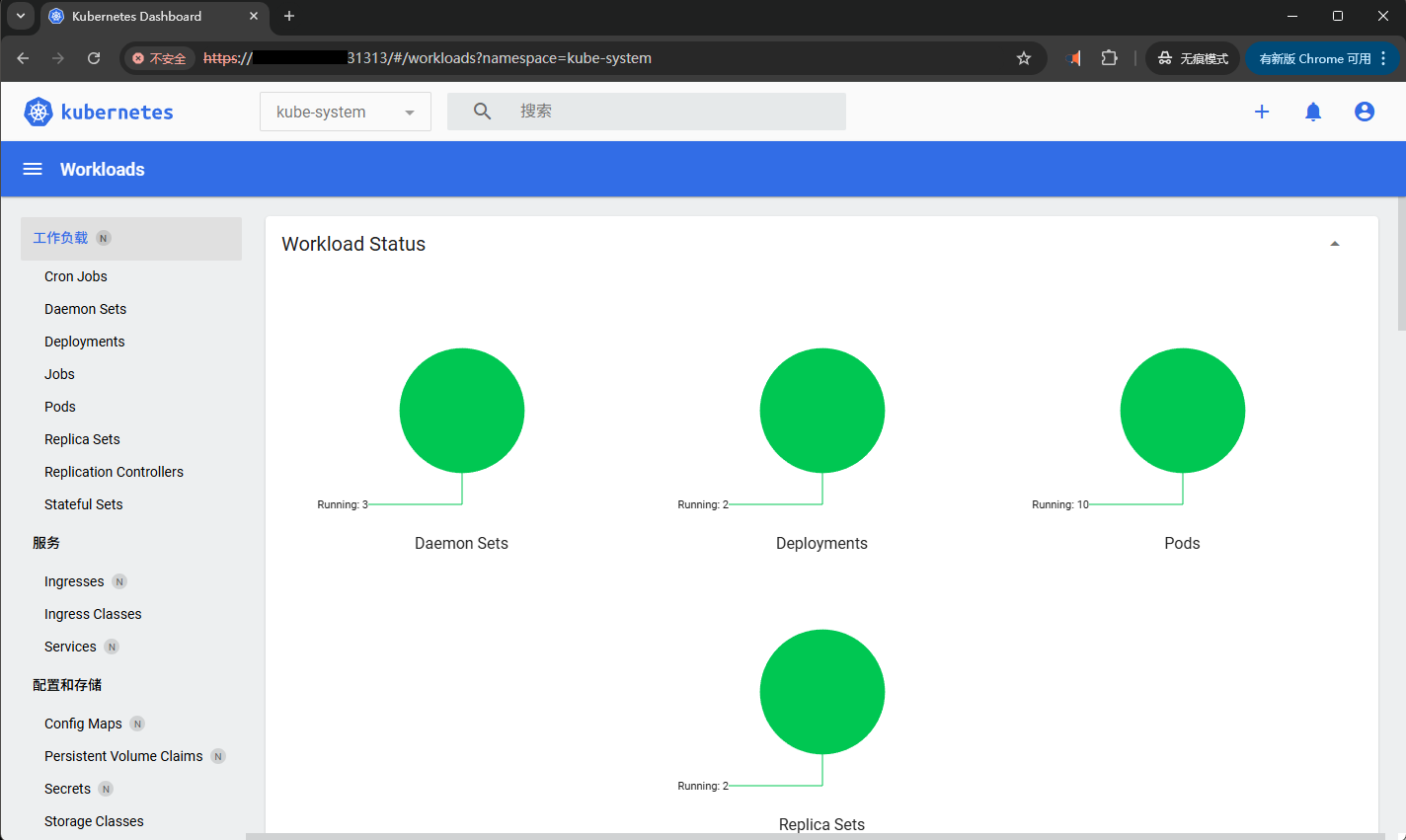Open Chrome extensions puzzle icon
Screen dimensions: 1406x840
pos(1110,58)
